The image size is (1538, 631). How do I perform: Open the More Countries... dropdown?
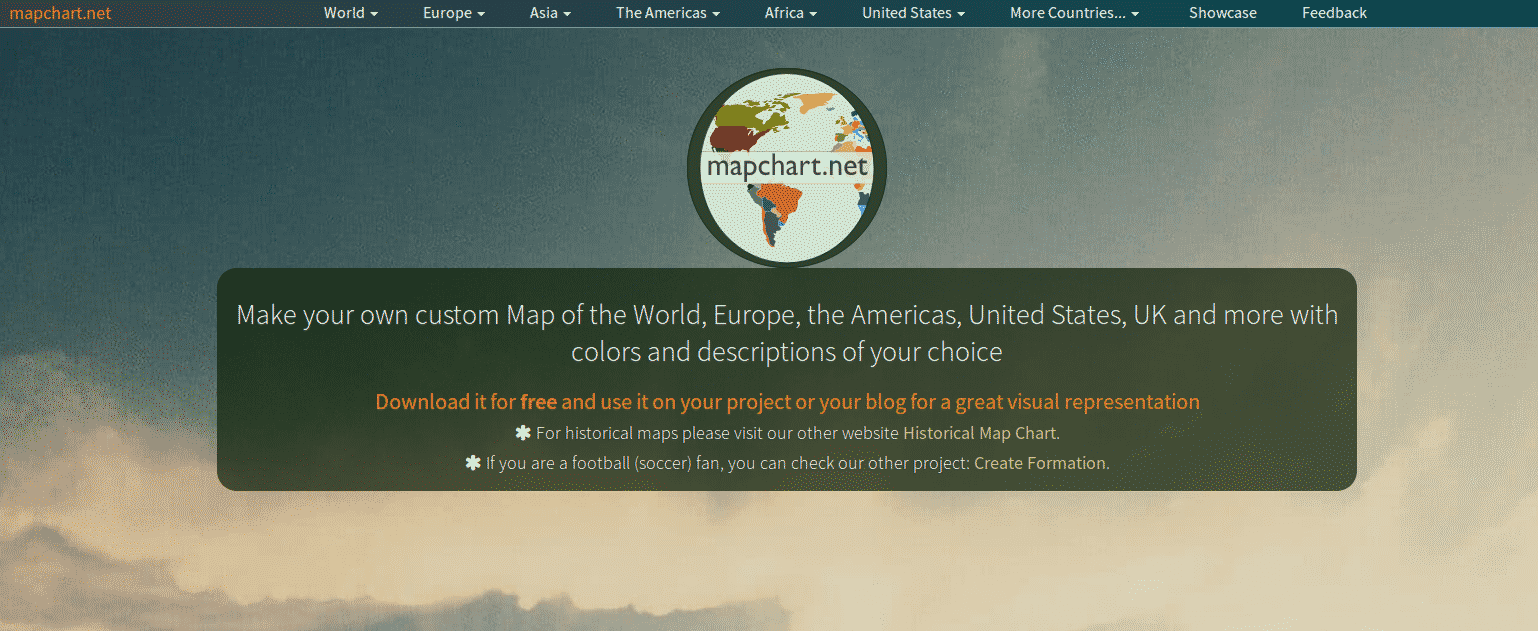click(x=1073, y=13)
